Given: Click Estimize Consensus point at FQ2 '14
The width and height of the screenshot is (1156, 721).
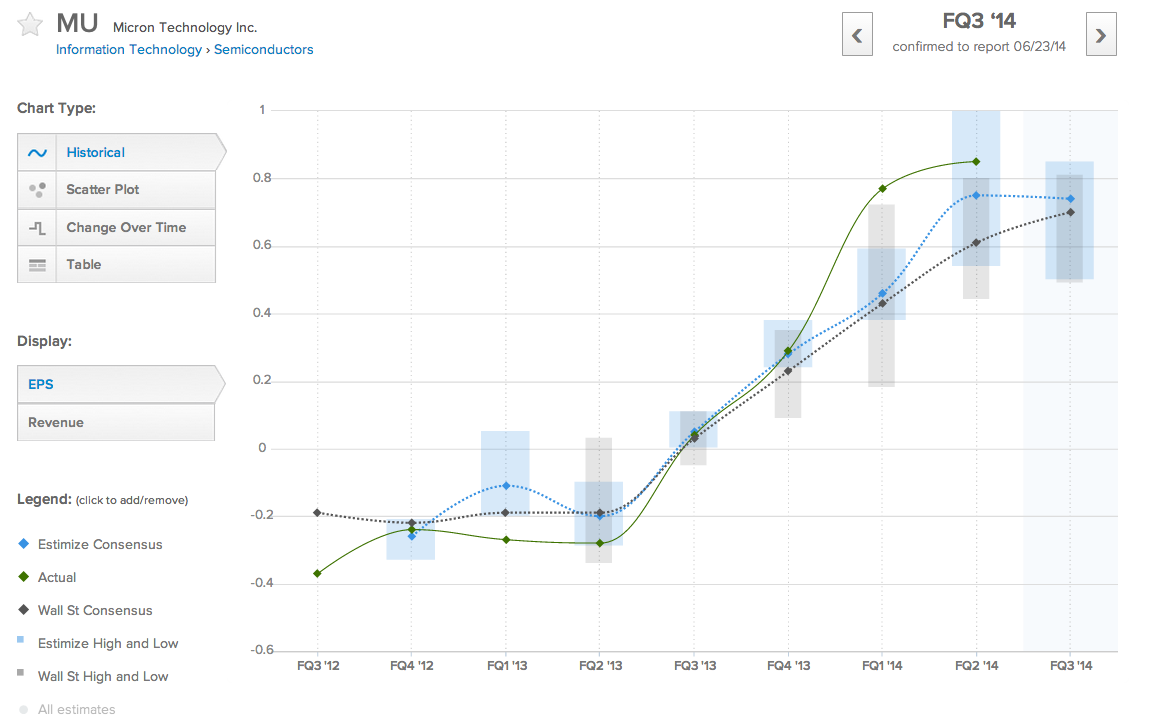Looking at the screenshot, I should click(x=976, y=195).
